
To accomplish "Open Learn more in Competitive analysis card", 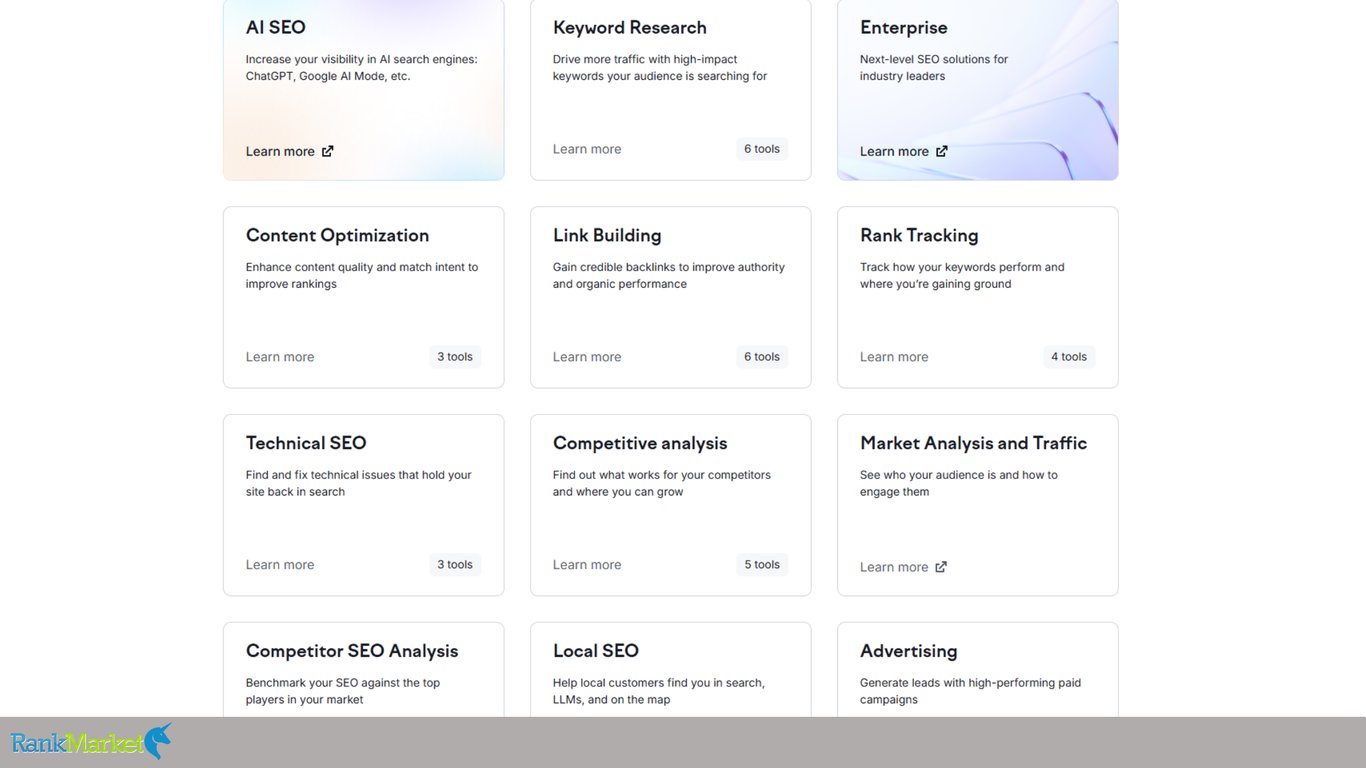I will [587, 565].
